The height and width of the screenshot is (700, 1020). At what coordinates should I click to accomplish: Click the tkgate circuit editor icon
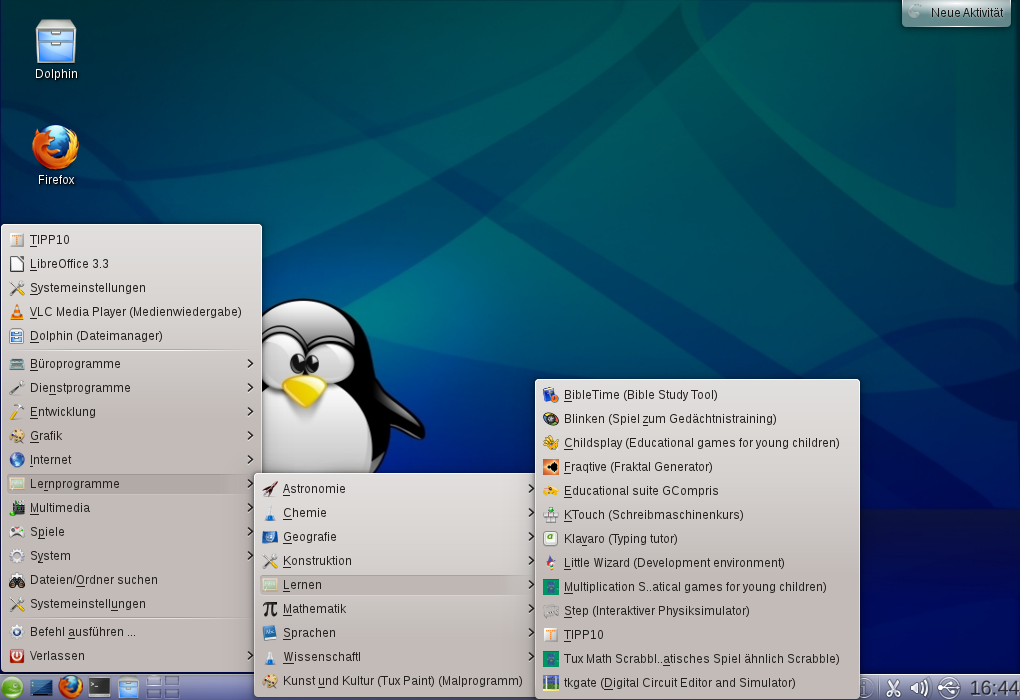[x=551, y=683]
